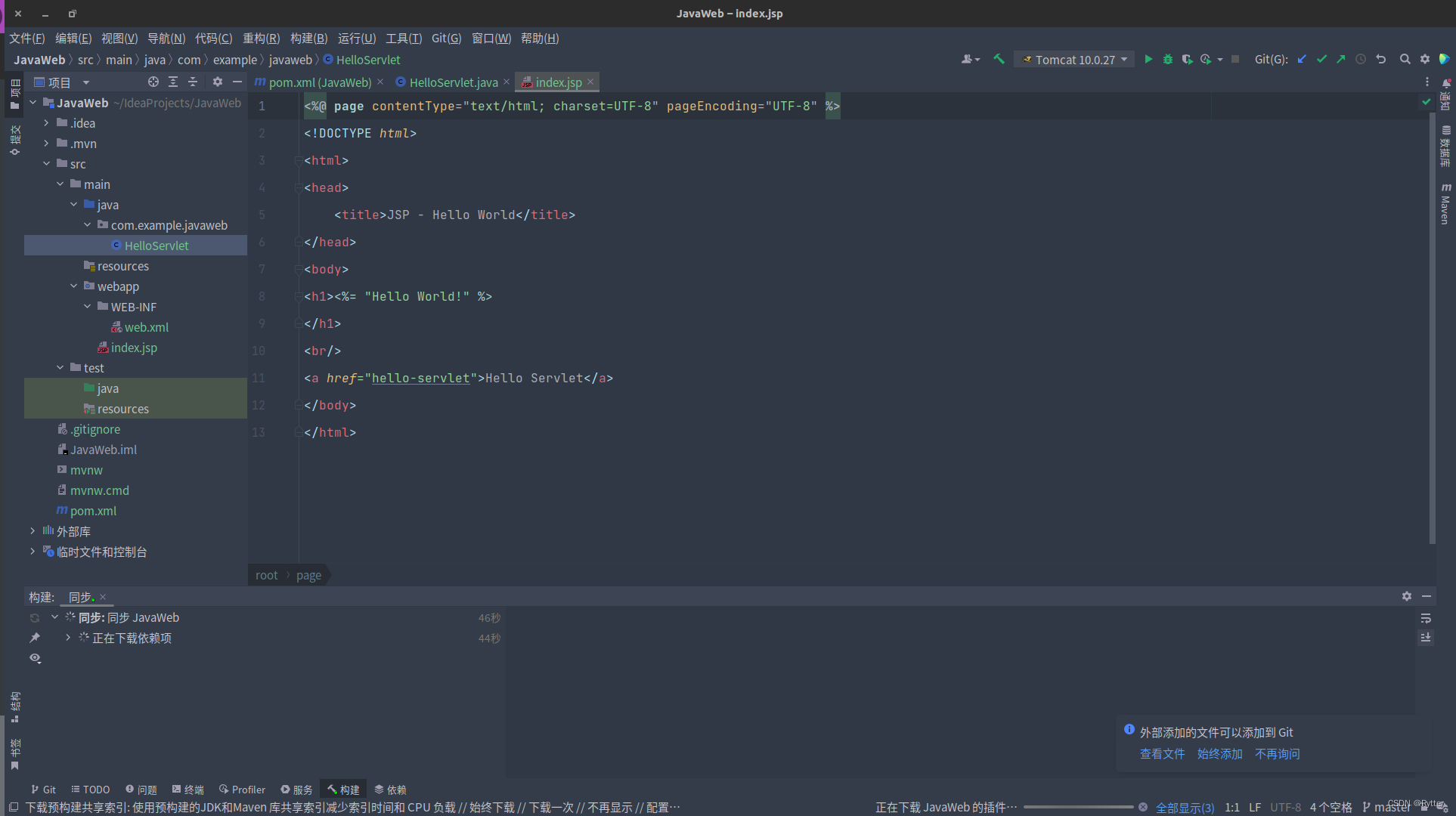Open the user account icon dropdown
This screenshot has width=1456, height=816.
(970, 60)
